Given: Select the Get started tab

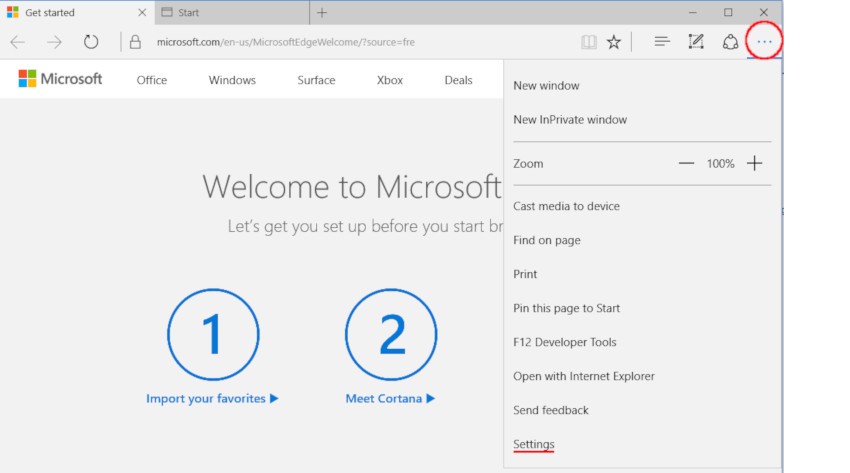Looking at the screenshot, I should 77,12.
